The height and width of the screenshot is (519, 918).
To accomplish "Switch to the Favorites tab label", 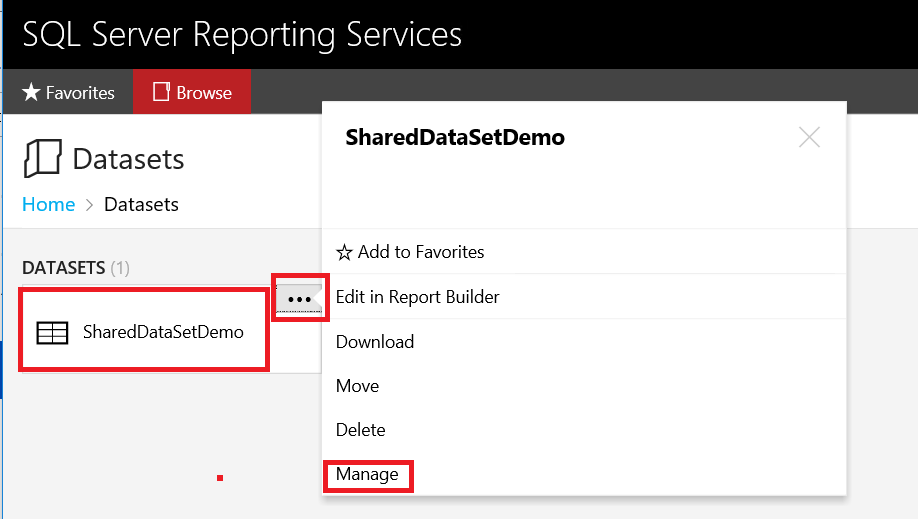I will click(80, 93).
